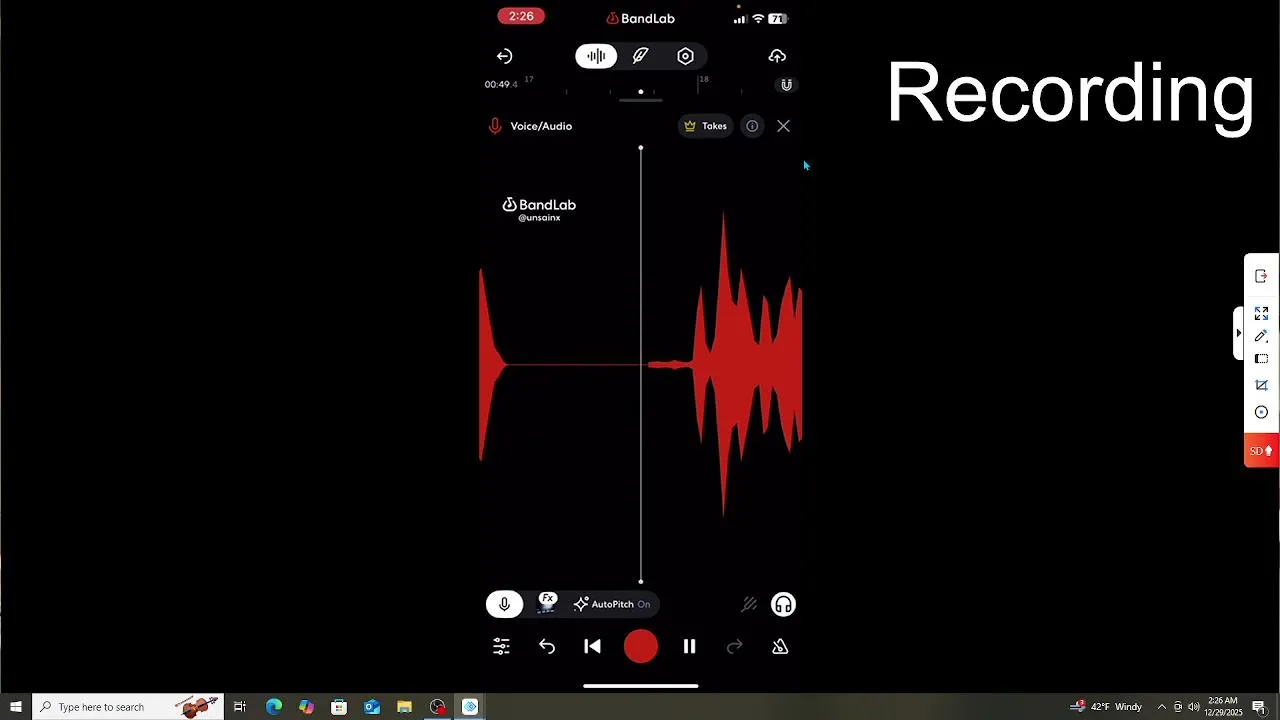The image size is (1280, 720).
Task: Open the Windows Start menu
Action: coord(16,707)
